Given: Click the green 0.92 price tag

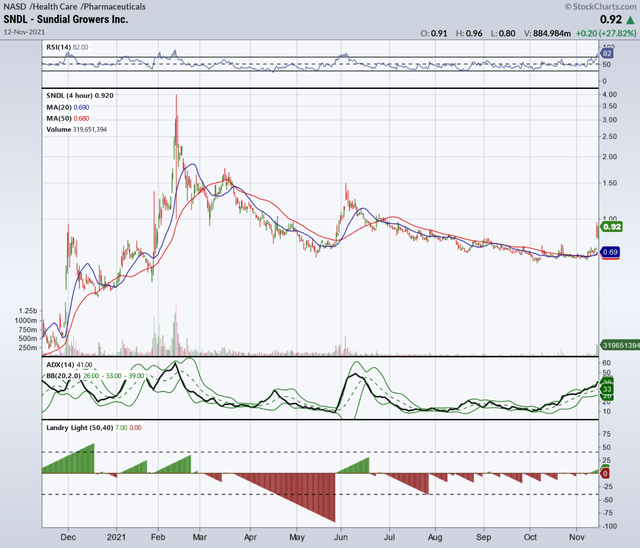Looking at the screenshot, I should click(611, 226).
